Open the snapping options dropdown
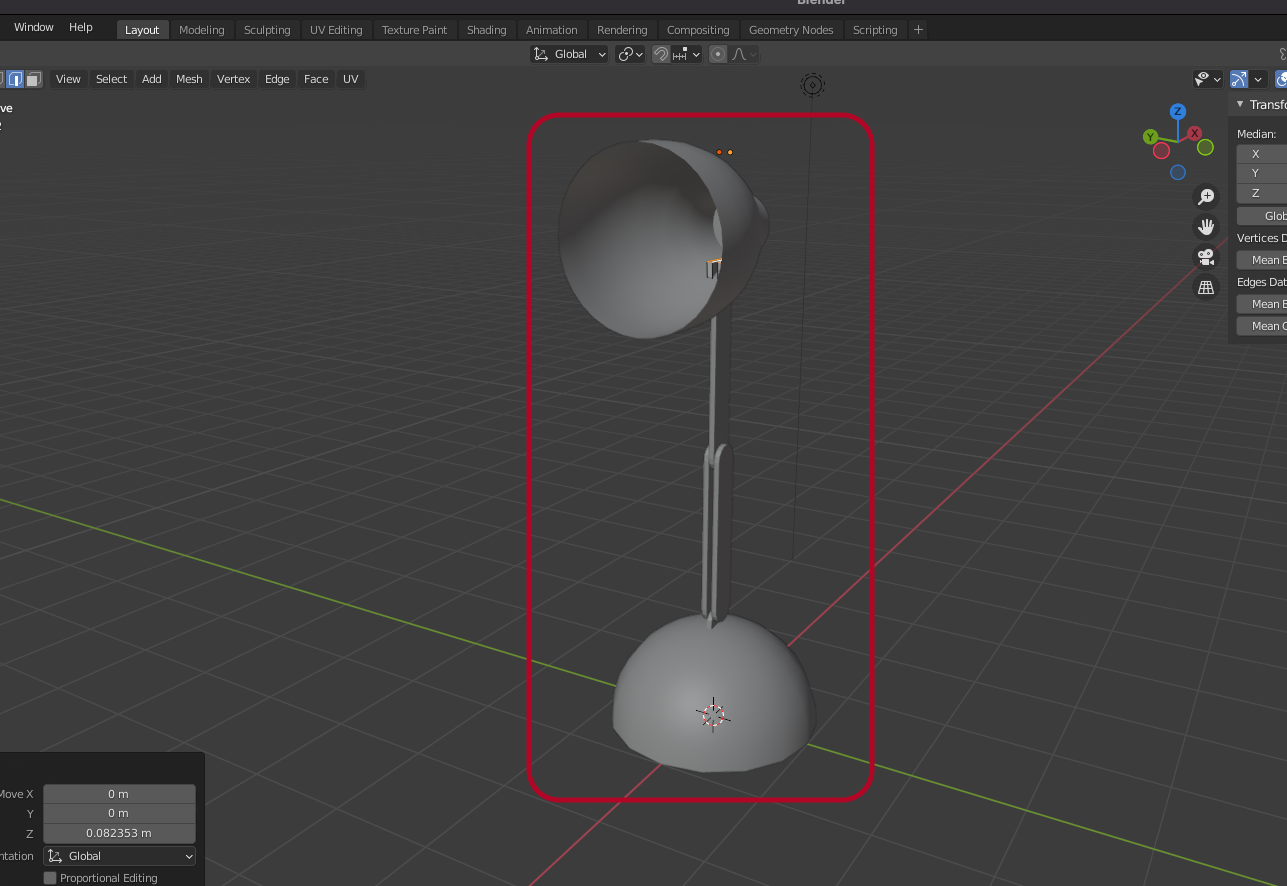This screenshot has width=1287, height=886. click(x=687, y=54)
